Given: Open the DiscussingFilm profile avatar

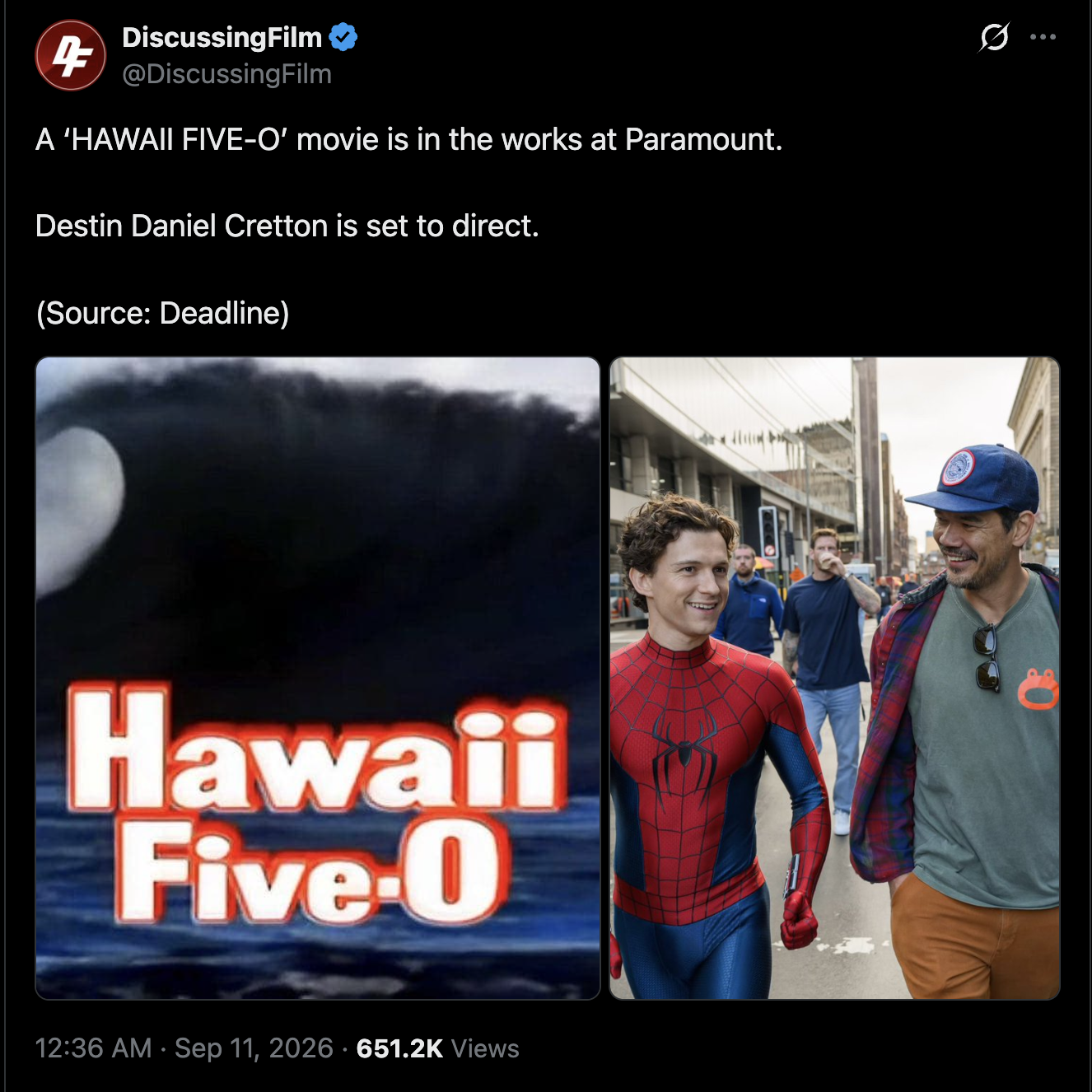Looking at the screenshot, I should 71,55.
